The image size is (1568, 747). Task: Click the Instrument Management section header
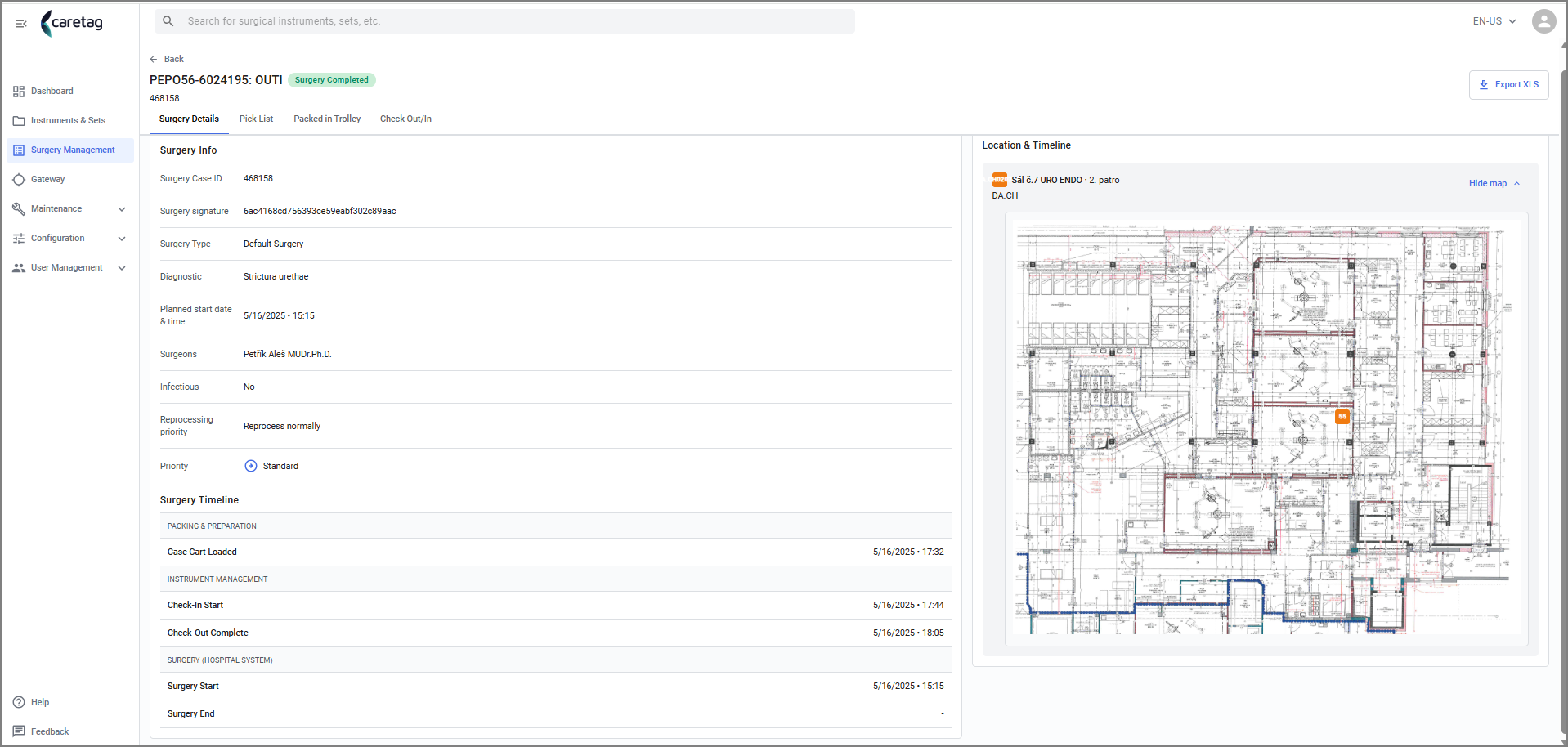[x=555, y=579]
